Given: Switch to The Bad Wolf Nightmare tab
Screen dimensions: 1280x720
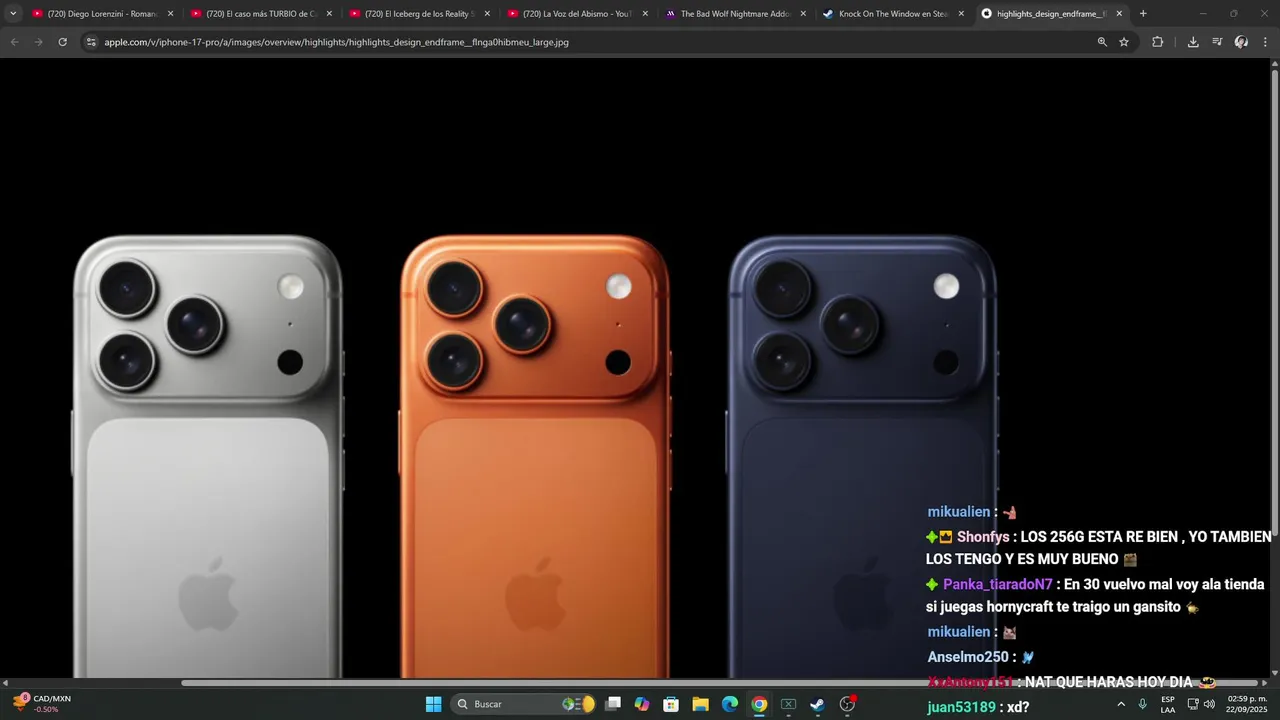Looking at the screenshot, I should (735, 14).
